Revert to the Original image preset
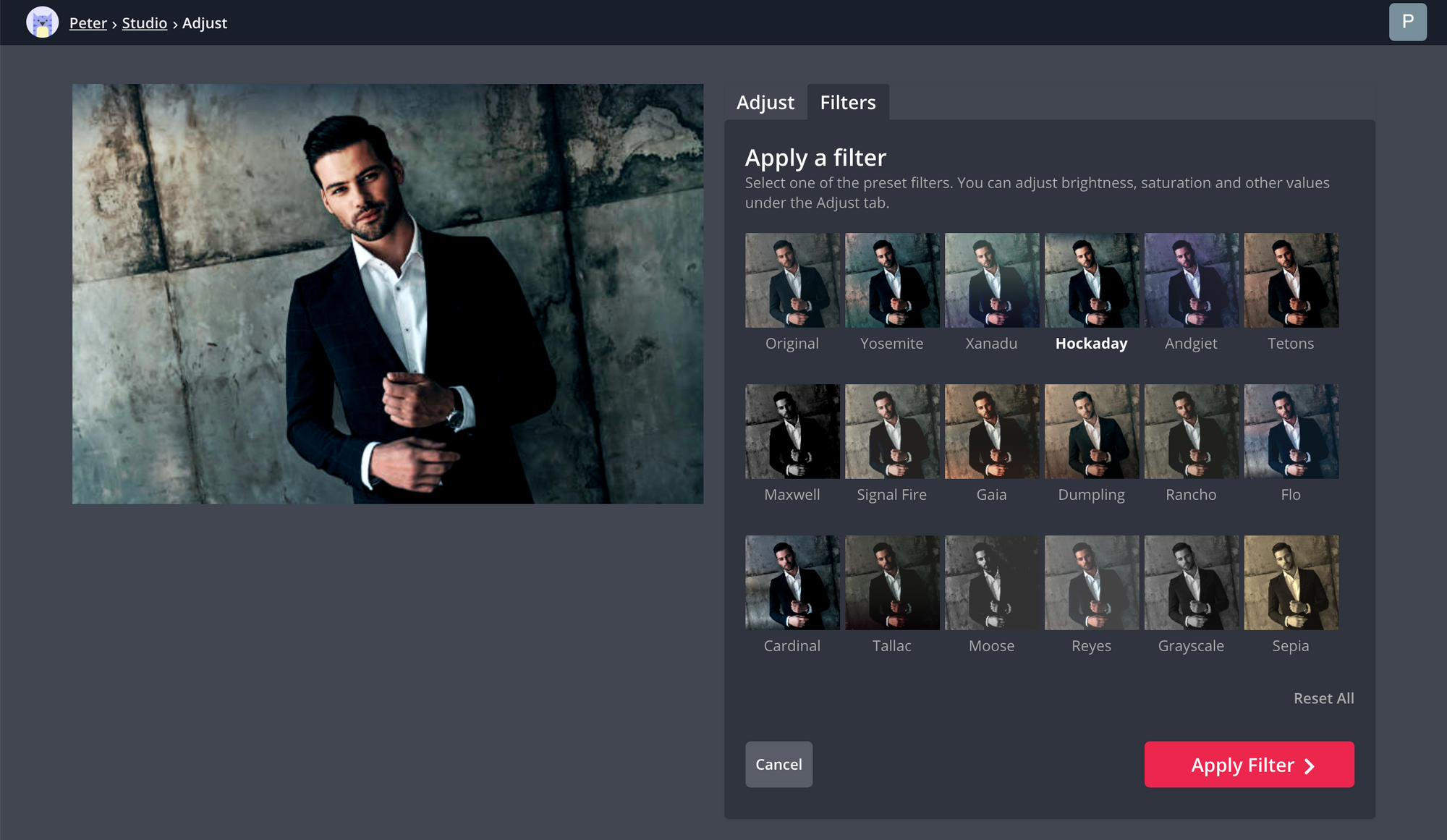Viewport: 1447px width, 840px height. [792, 280]
